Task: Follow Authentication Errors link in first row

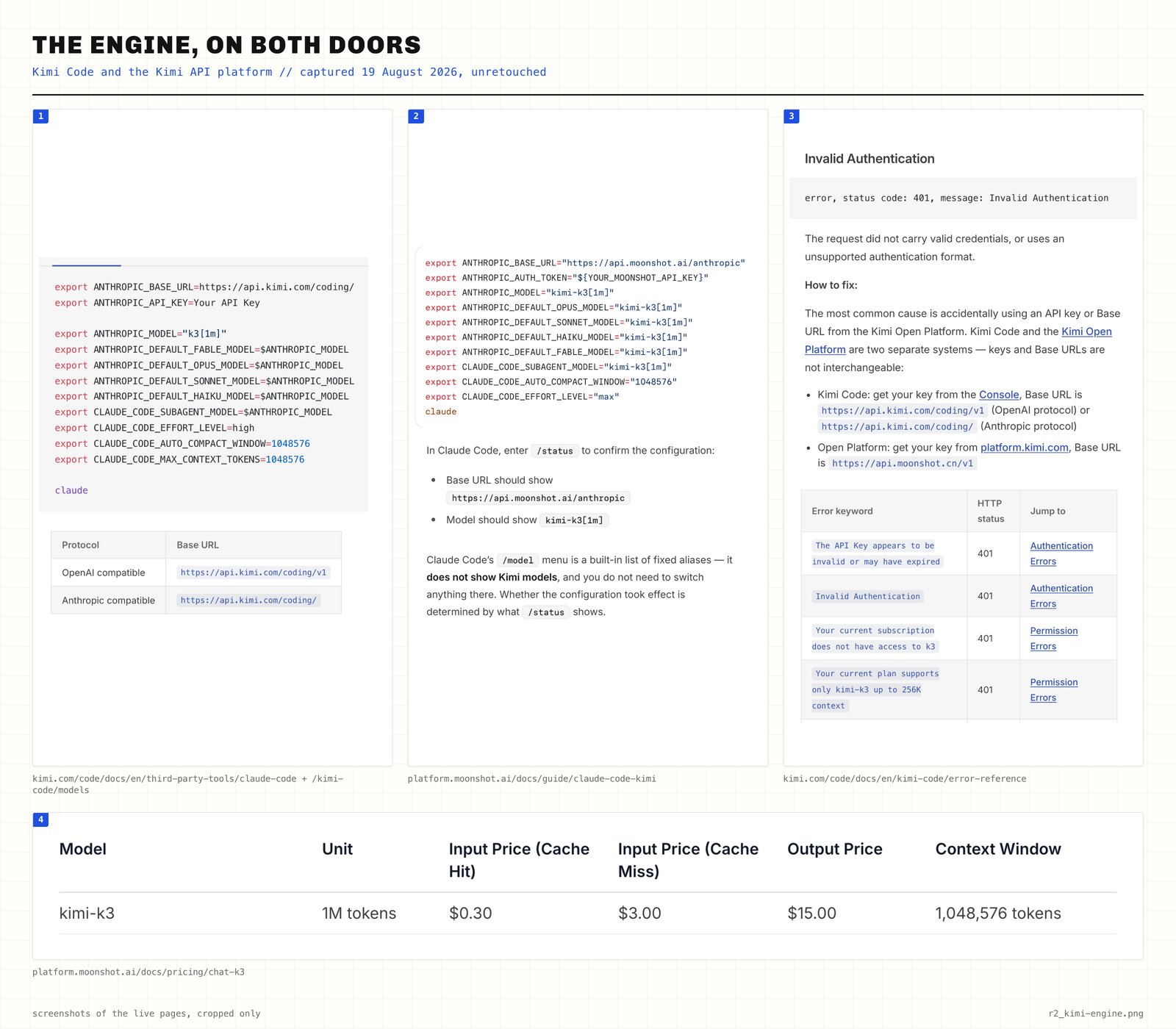Action: point(1061,553)
